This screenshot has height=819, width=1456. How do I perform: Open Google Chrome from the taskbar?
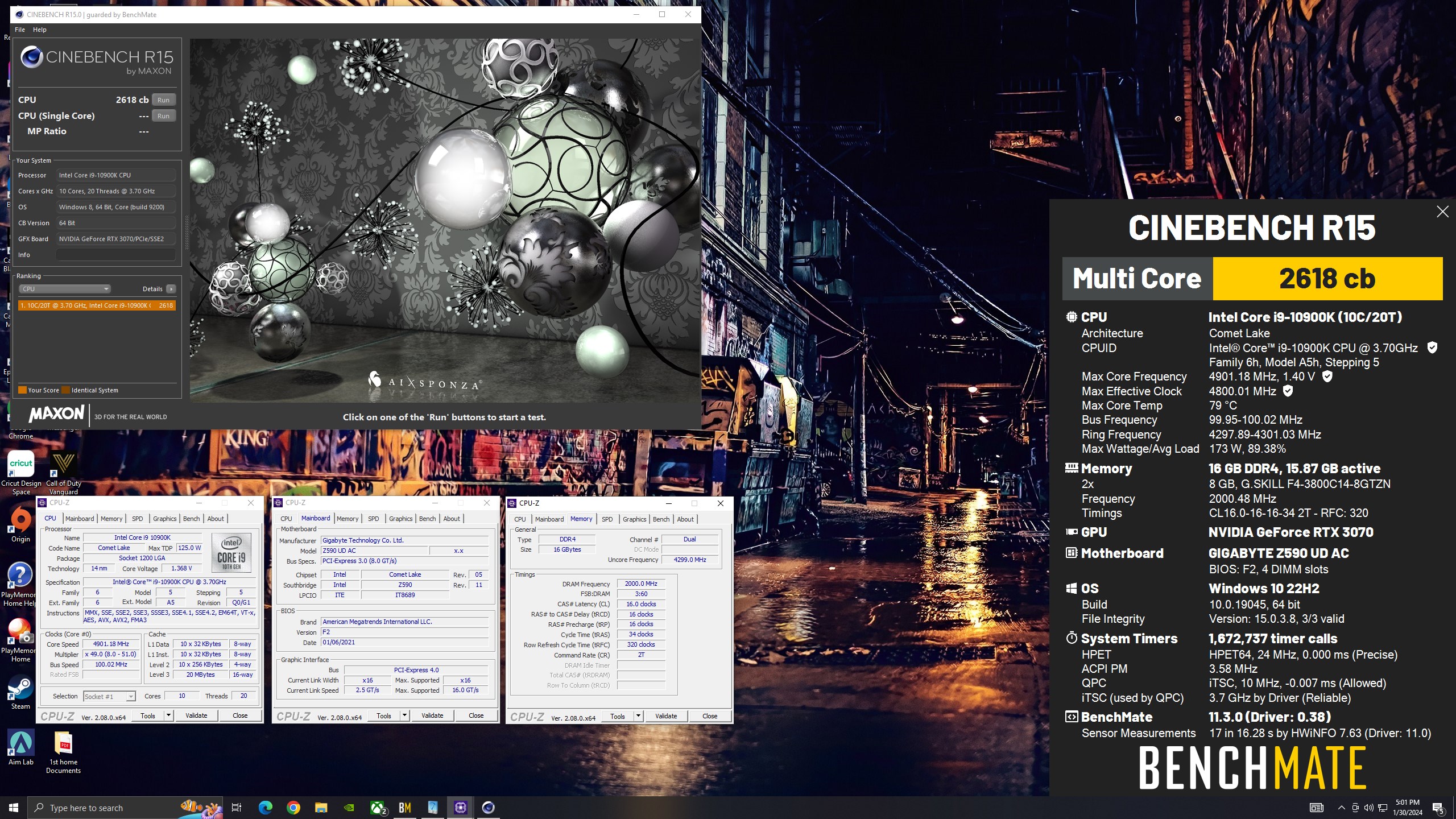(x=293, y=808)
